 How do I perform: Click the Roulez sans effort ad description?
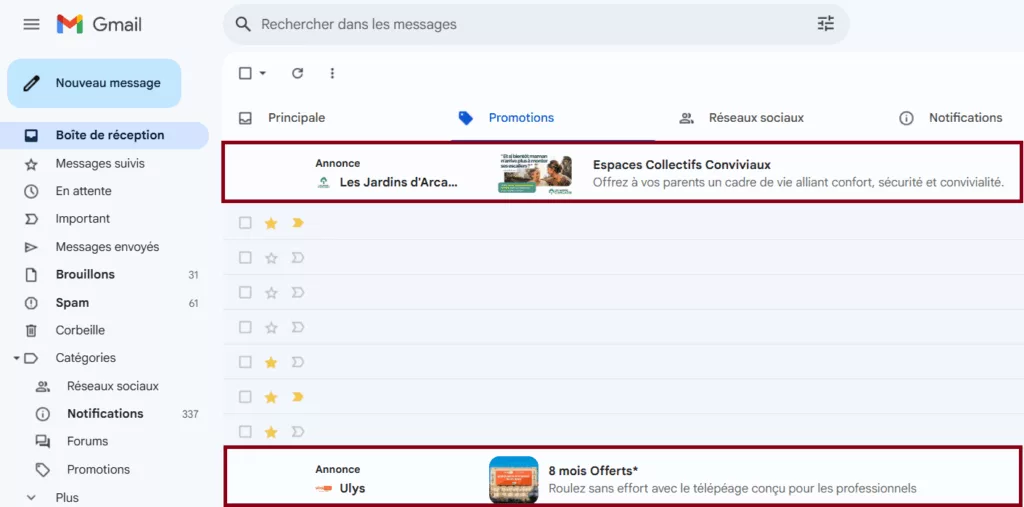click(x=733, y=488)
